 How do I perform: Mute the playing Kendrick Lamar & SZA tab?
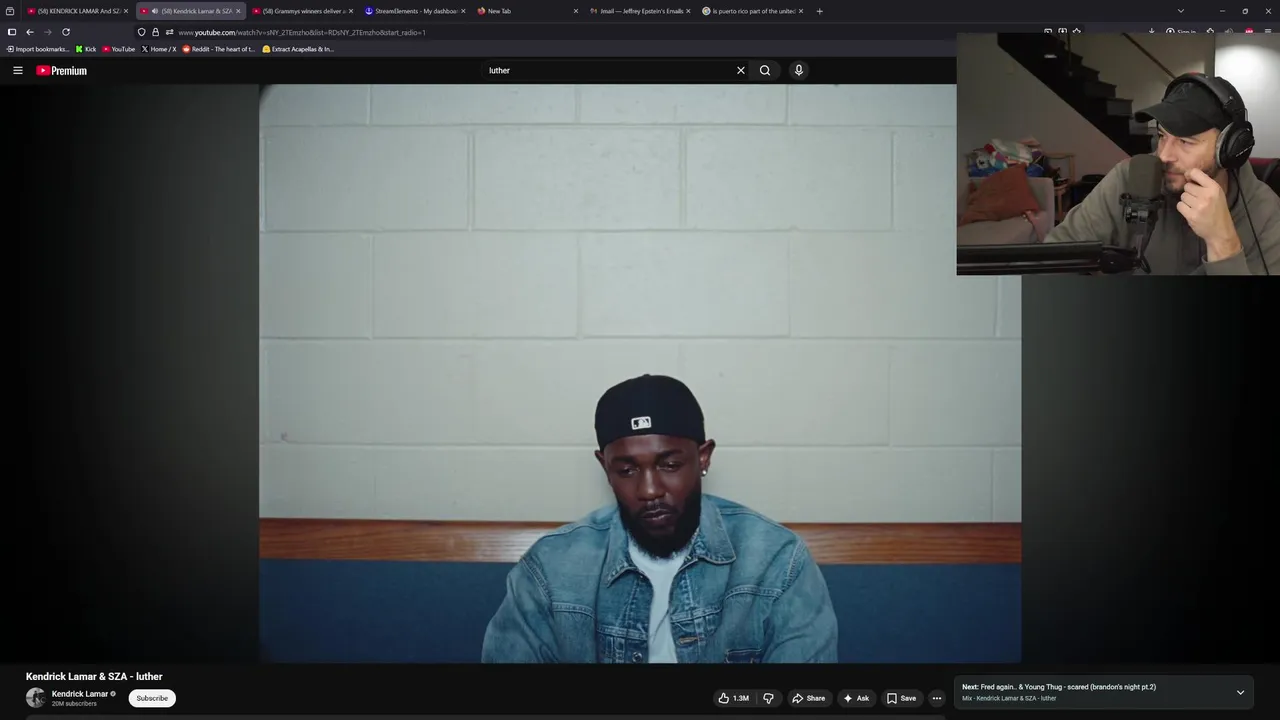pyautogui.click(x=155, y=11)
